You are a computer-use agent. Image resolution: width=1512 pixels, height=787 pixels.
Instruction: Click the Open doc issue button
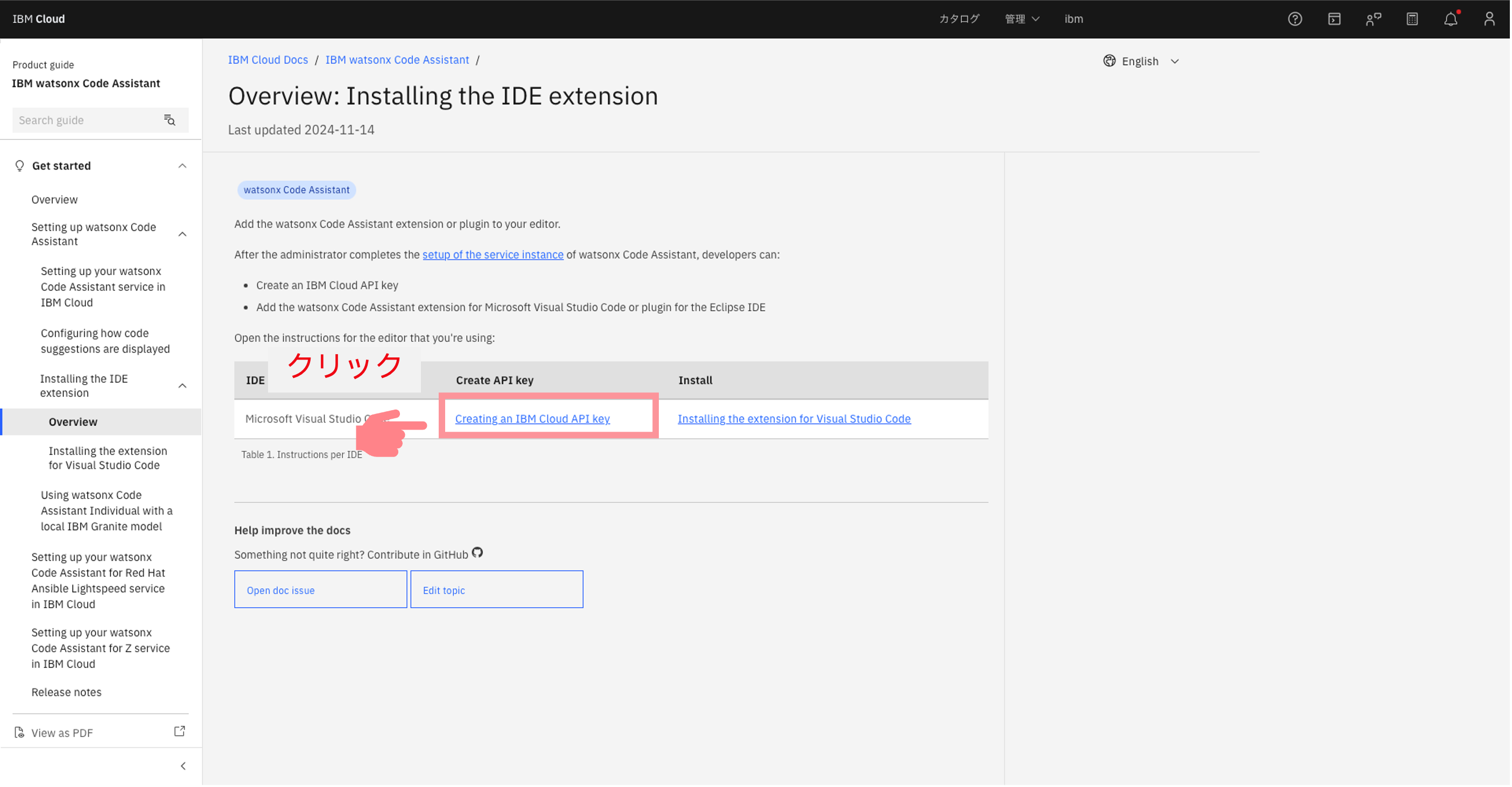pyautogui.click(x=320, y=590)
